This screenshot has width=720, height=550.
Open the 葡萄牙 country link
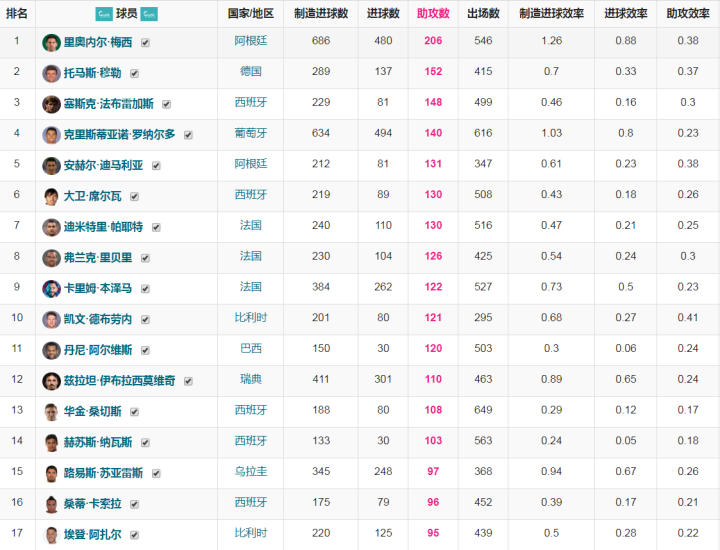250,134
